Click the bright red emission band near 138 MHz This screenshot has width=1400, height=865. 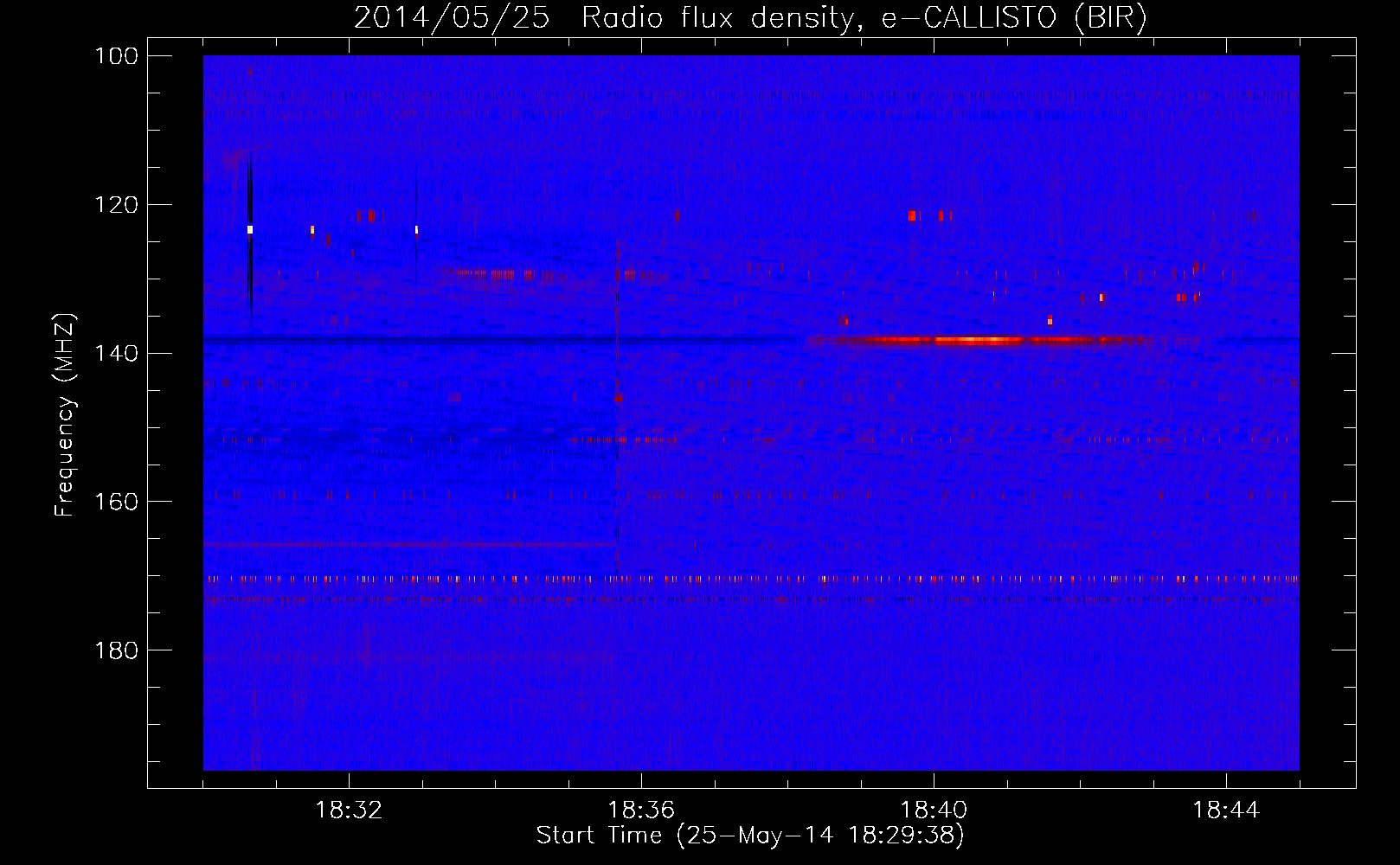[x=978, y=340]
